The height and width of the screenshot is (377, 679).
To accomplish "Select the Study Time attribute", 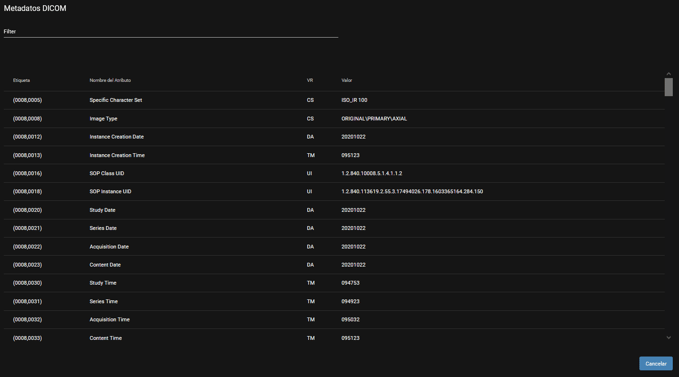I will tap(103, 283).
